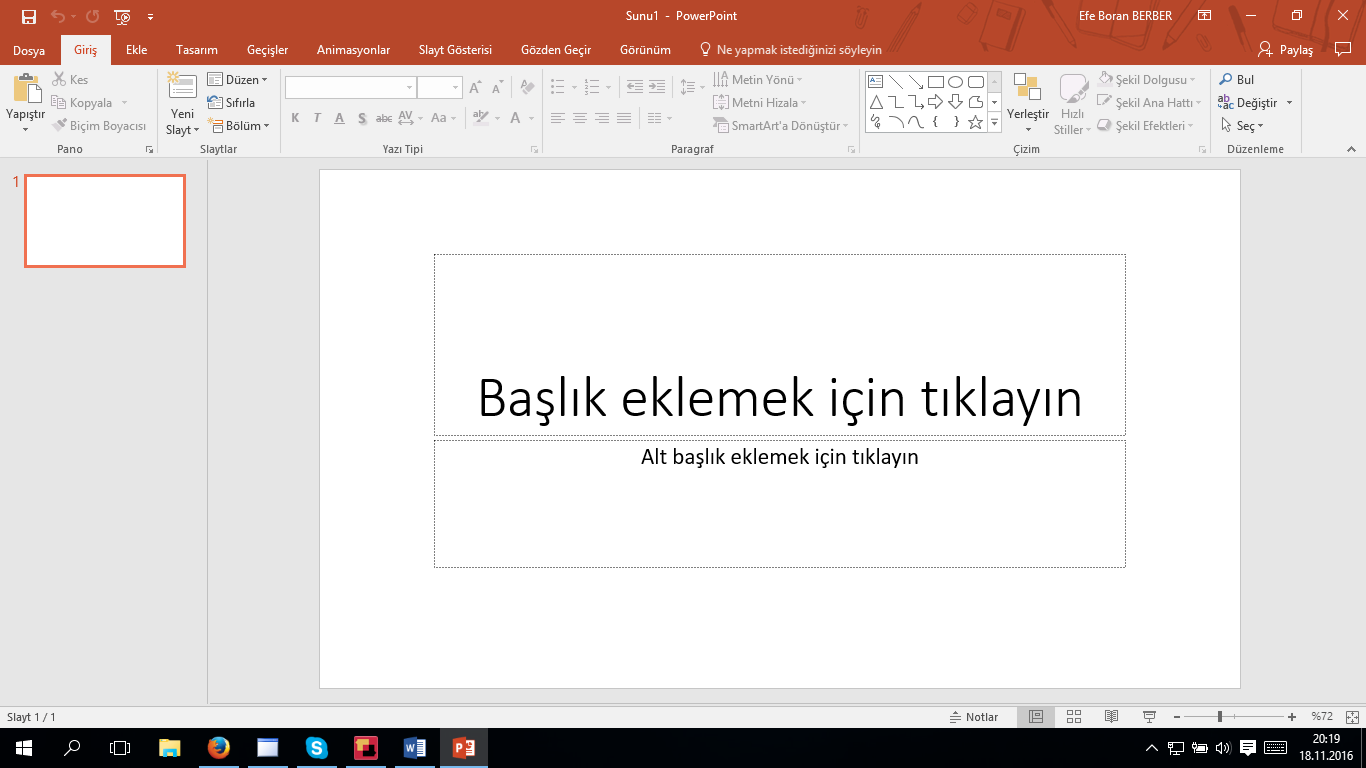Open PowerPoint icon in Windows taskbar
The height and width of the screenshot is (768, 1366).
coord(463,747)
